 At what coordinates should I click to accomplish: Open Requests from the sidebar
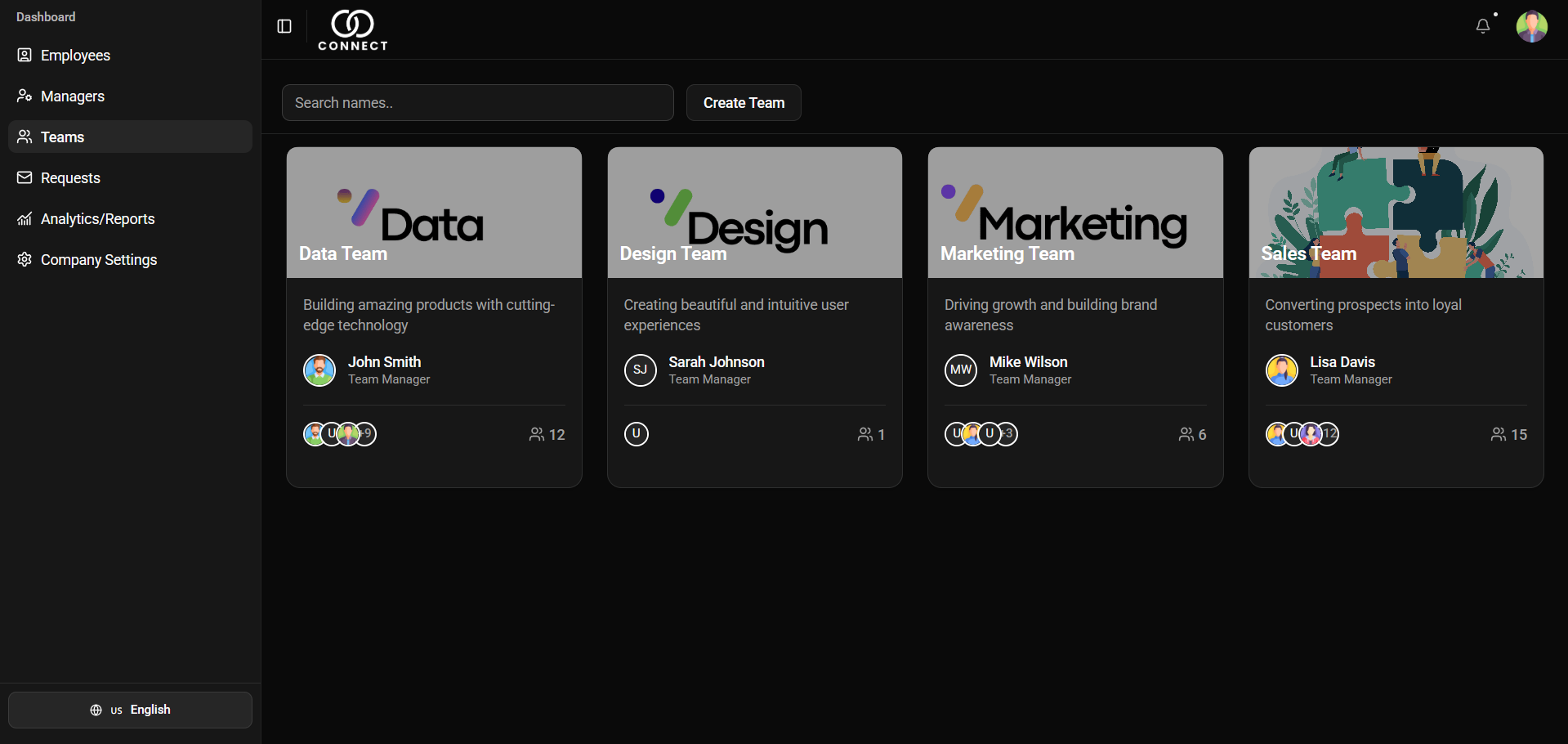coord(70,178)
